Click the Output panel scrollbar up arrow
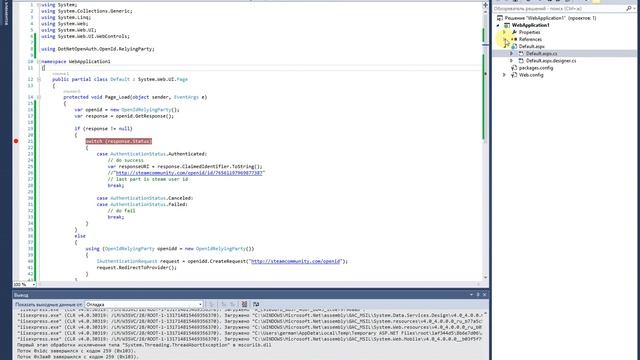The image size is (640, 360). pos(486,314)
